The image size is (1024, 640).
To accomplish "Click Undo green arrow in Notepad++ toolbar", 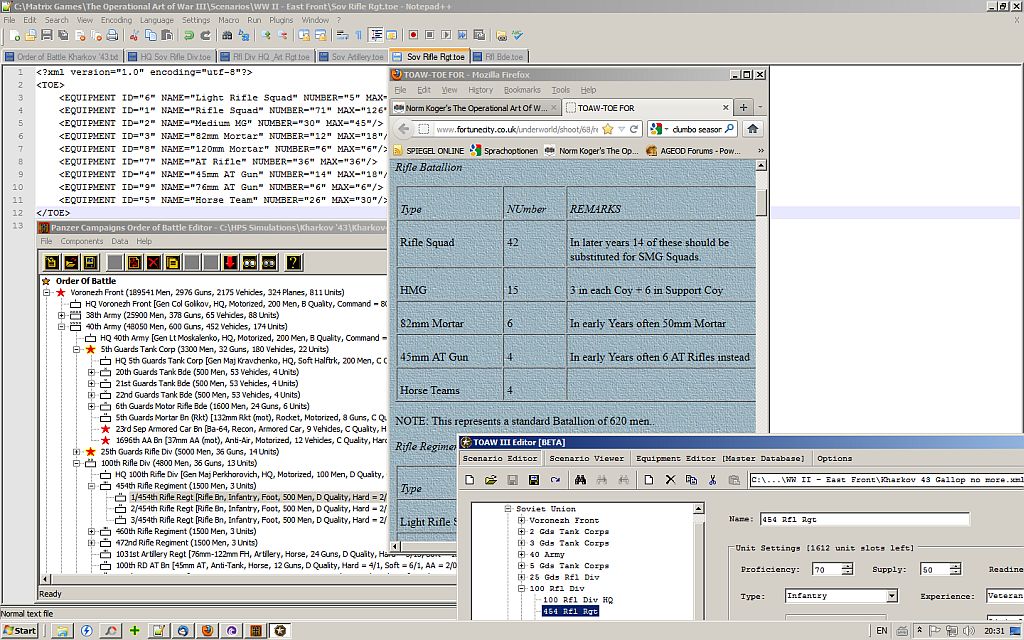I will (x=189, y=35).
